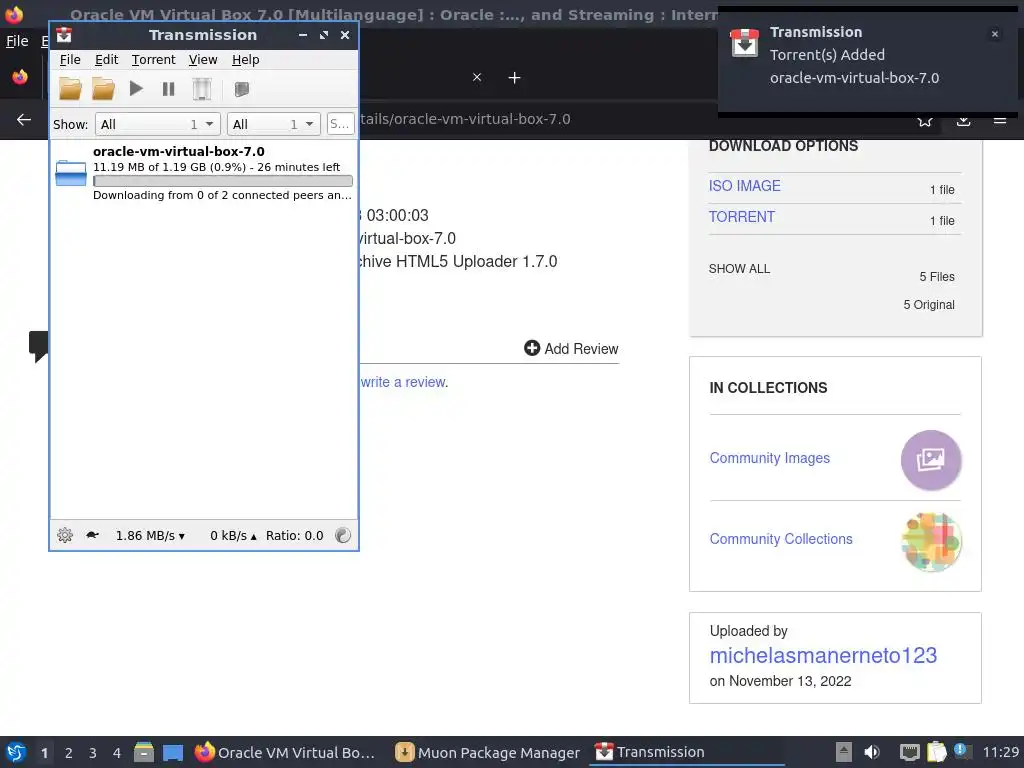Pause the oracle-vm-virtual-box-7.0 torrent

tap(168, 88)
